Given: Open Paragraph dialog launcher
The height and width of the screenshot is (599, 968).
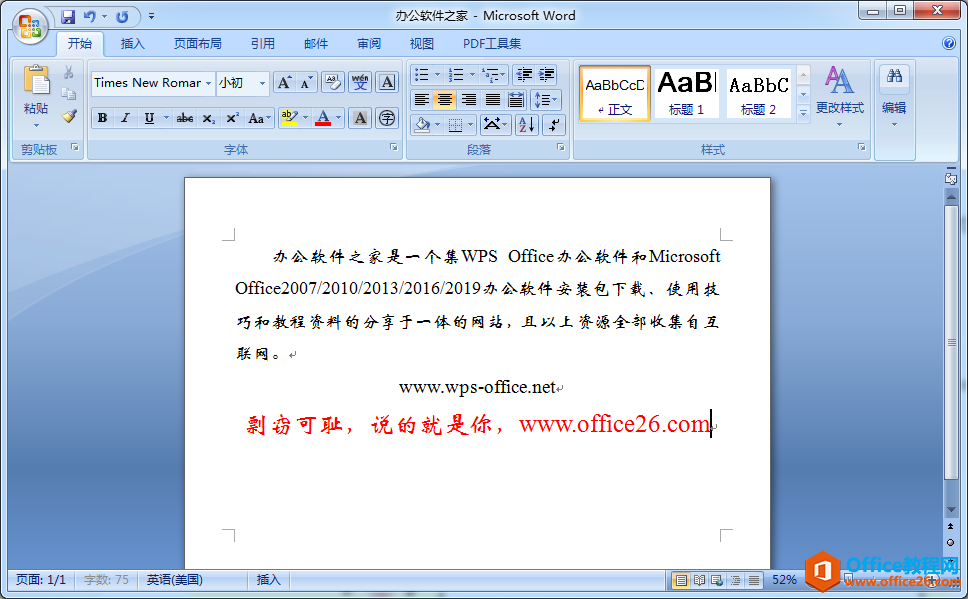Looking at the screenshot, I should pos(561,147).
